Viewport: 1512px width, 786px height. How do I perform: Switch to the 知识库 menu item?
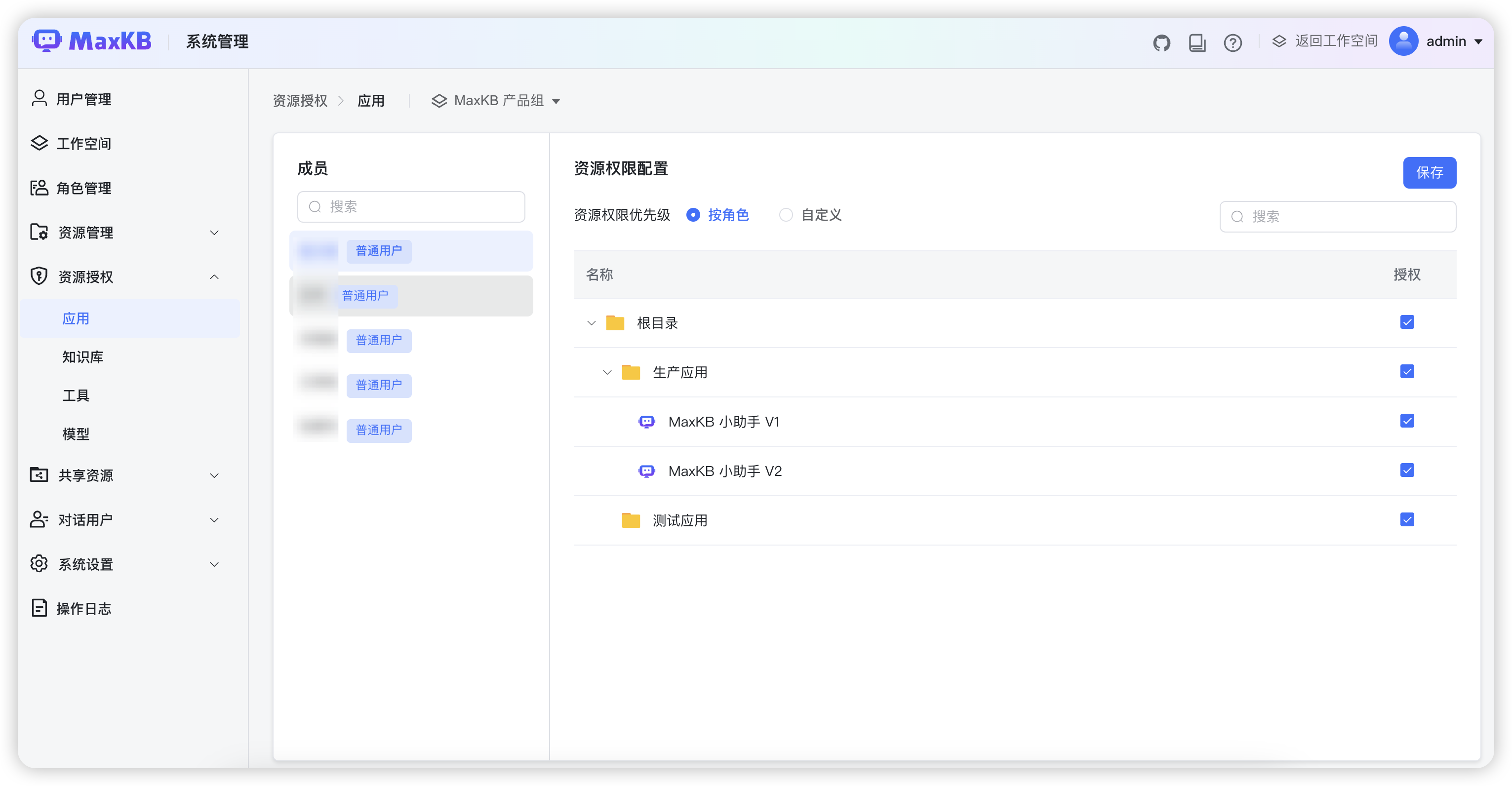coord(82,357)
